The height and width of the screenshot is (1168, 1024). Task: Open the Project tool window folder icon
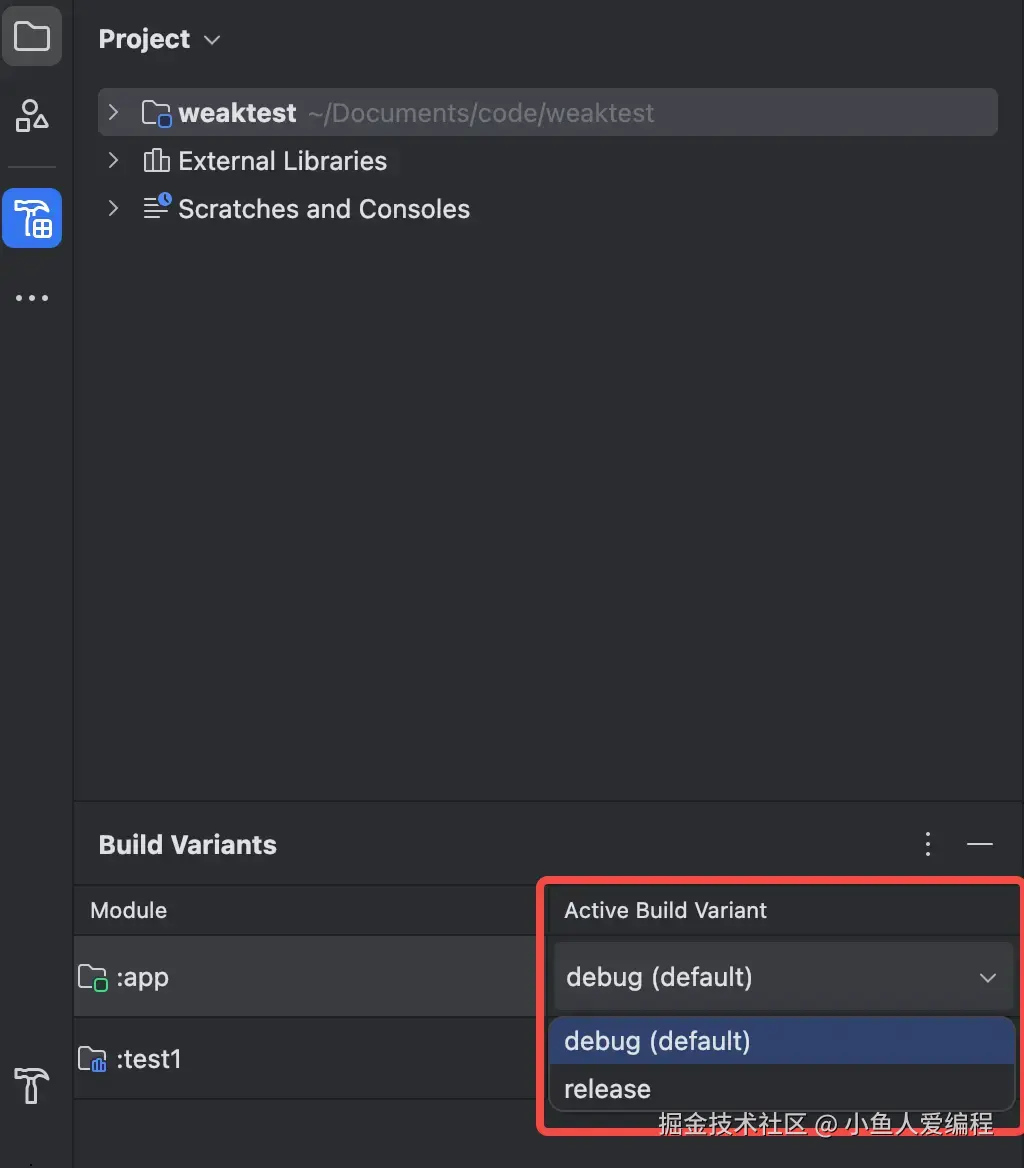pyautogui.click(x=32, y=38)
